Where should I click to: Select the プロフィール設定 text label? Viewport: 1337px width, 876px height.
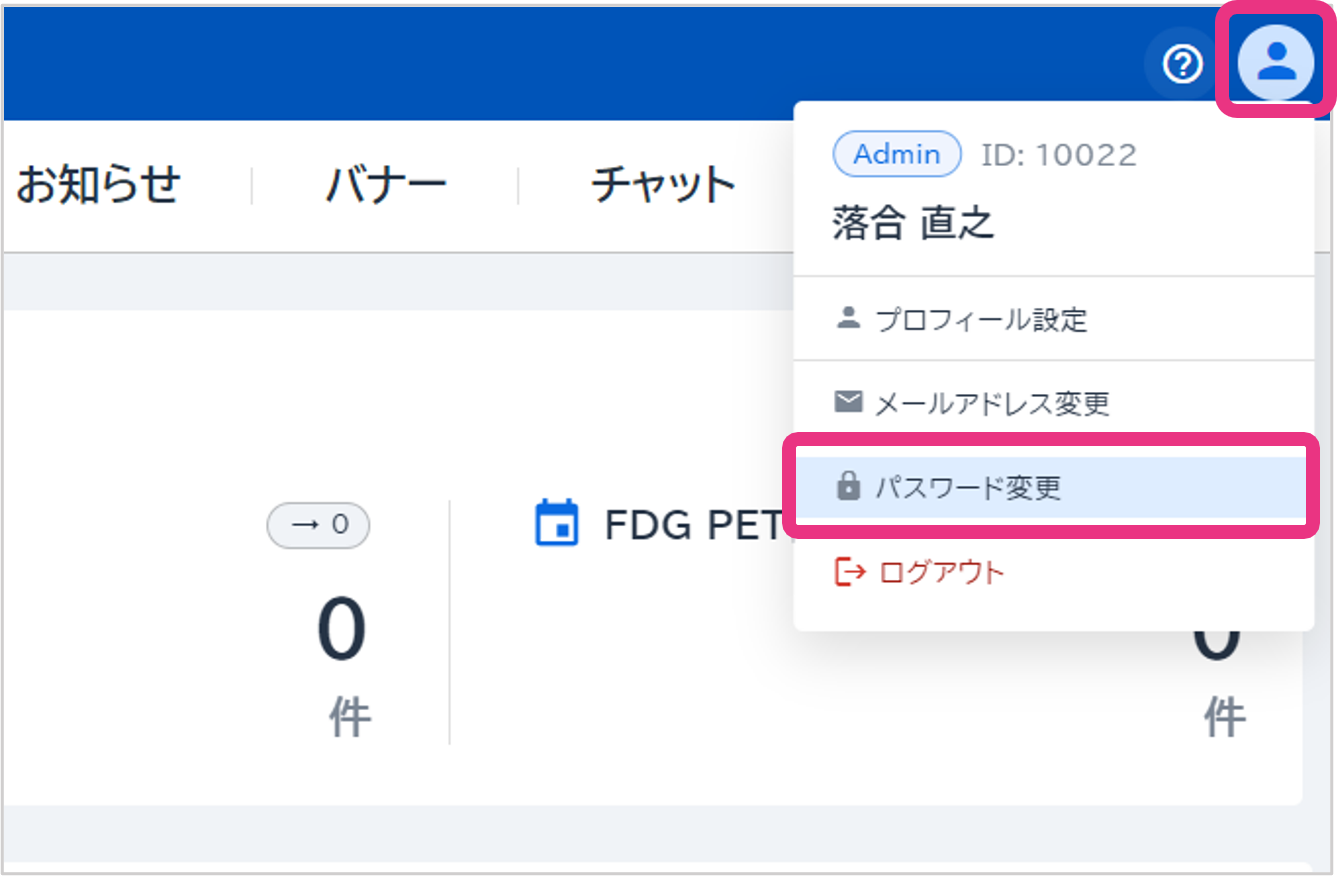(981, 320)
